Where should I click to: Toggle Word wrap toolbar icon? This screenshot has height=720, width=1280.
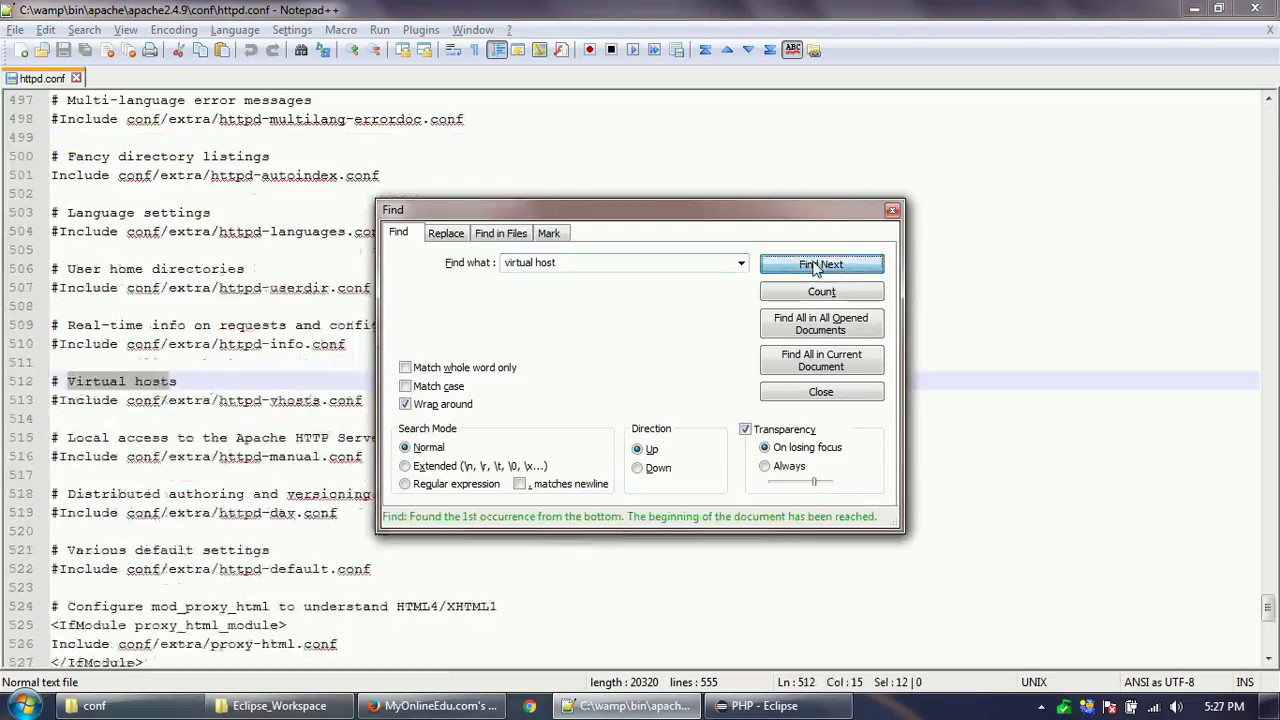pos(453,50)
